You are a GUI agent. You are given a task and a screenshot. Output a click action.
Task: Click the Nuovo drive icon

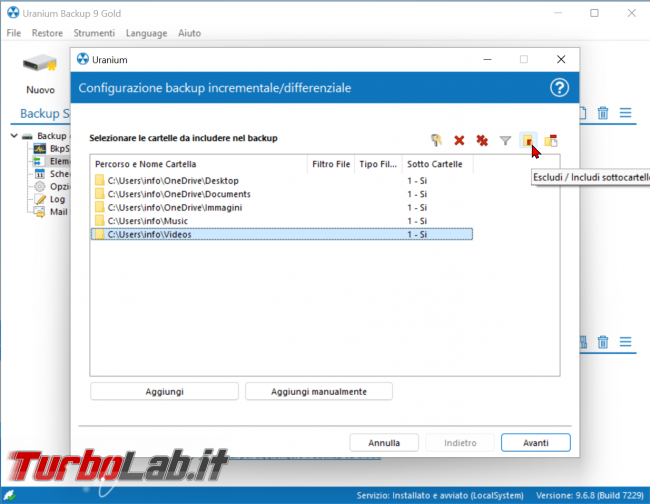click(40, 64)
